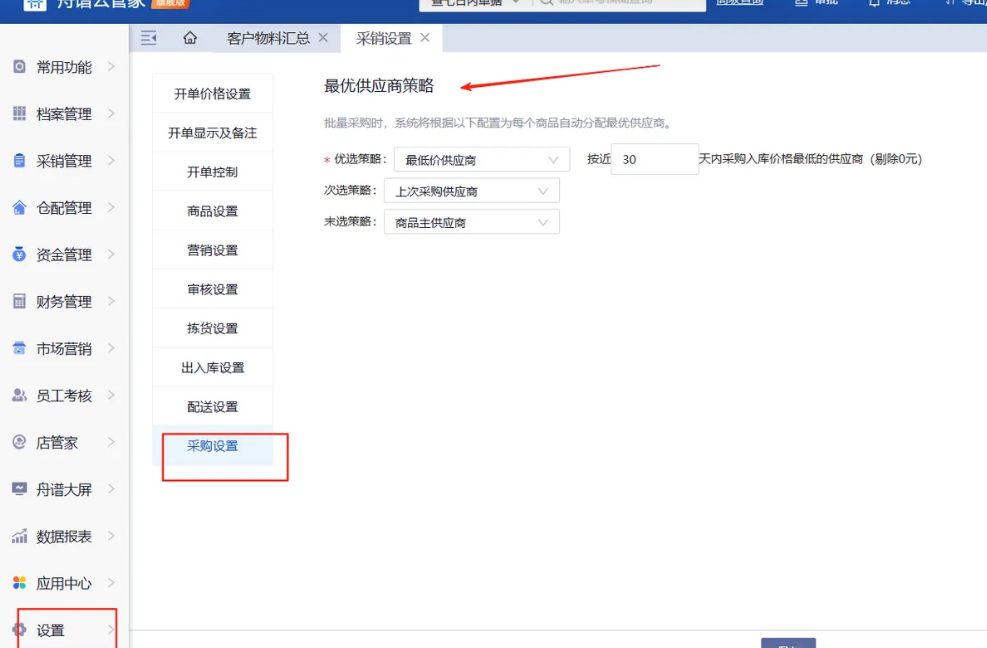Select 采购设置 in settings list
The height and width of the screenshot is (648, 987).
212,446
